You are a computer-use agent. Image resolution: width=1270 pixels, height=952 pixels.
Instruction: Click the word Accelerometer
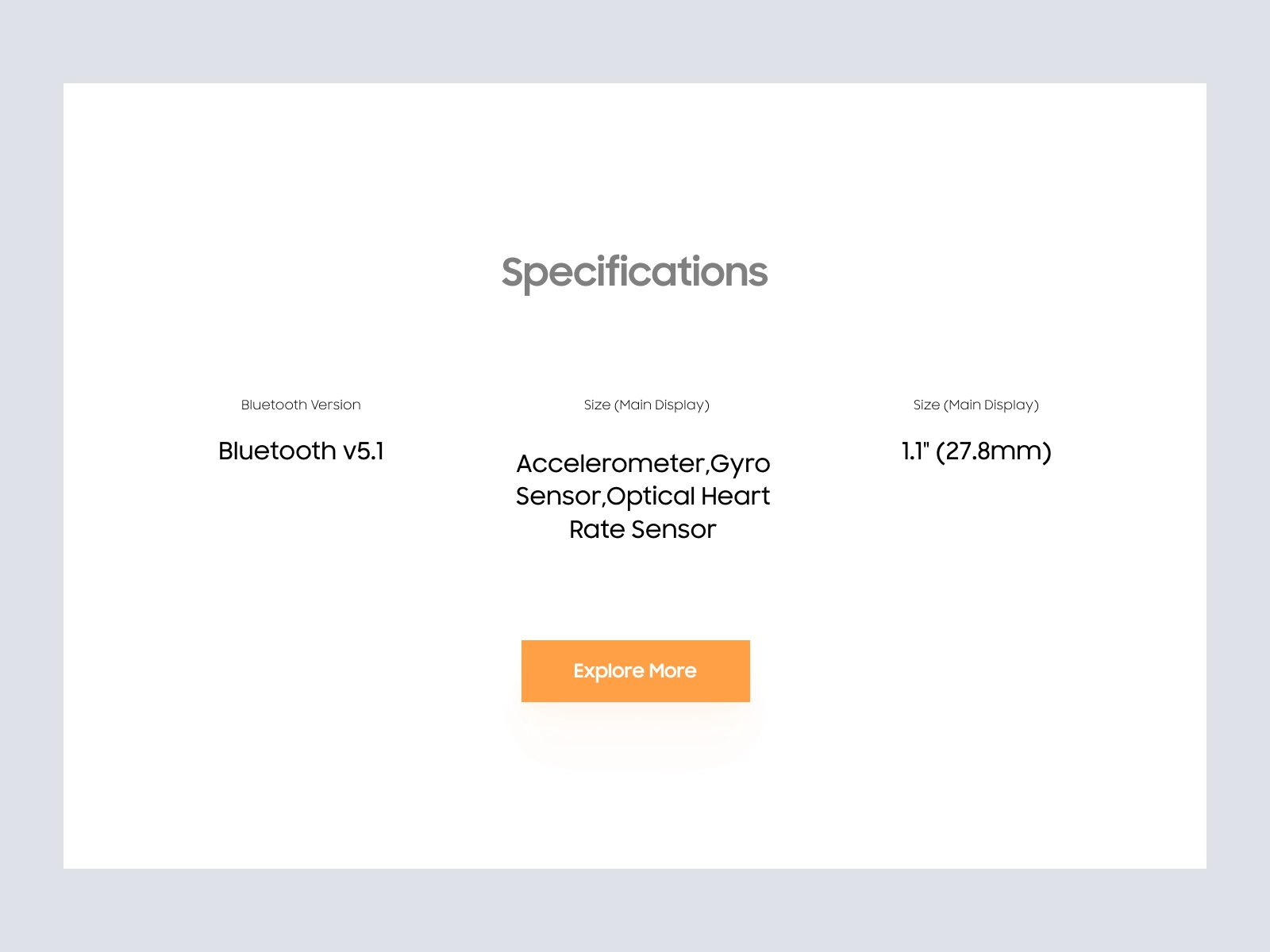[610, 463]
